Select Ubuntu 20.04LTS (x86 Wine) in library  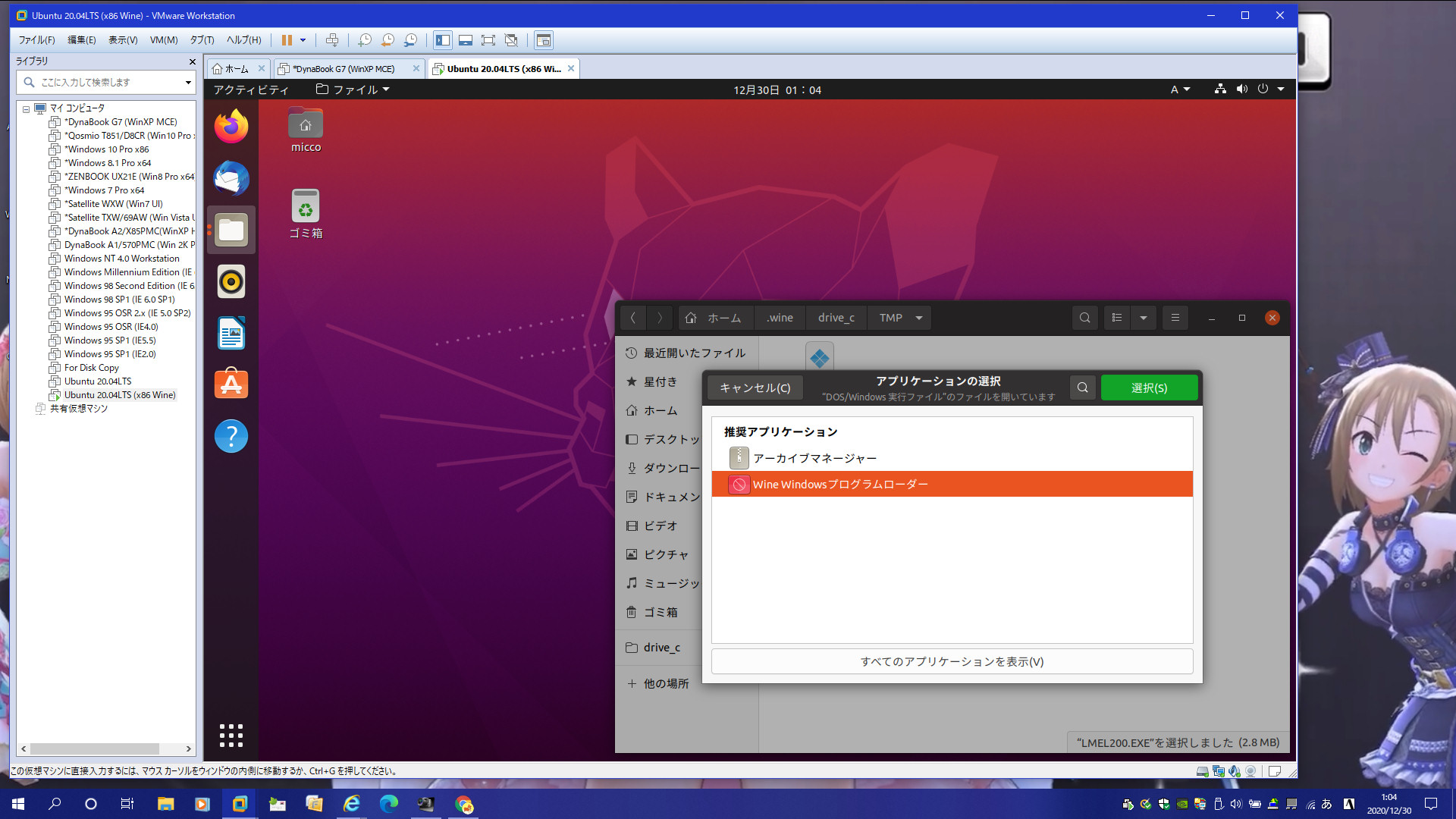[x=120, y=395]
